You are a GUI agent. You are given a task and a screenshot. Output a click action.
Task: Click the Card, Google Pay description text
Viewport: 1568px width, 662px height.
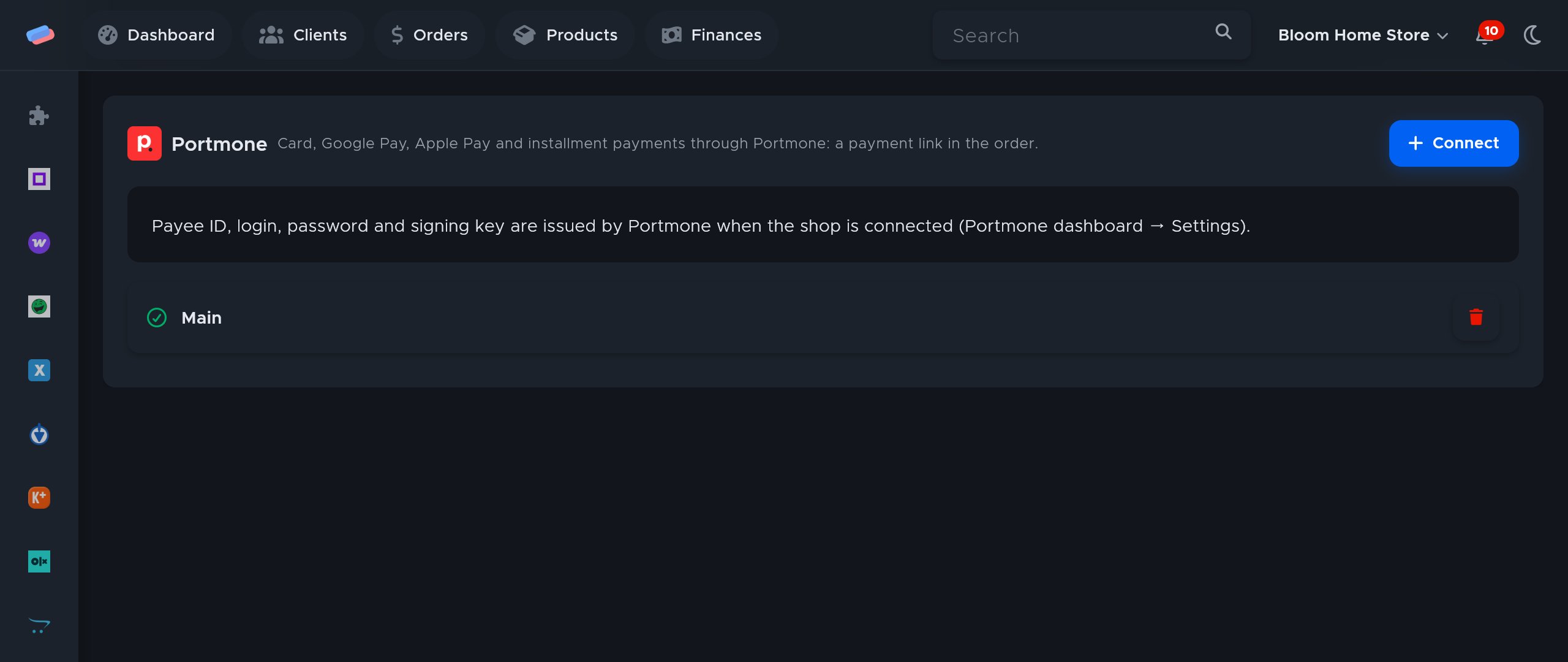tap(658, 143)
